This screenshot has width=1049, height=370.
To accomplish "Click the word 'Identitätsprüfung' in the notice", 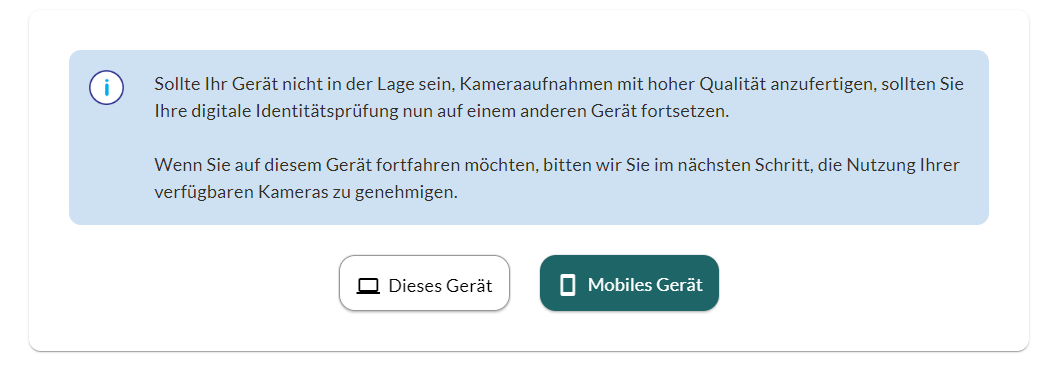I will click(x=318, y=111).
